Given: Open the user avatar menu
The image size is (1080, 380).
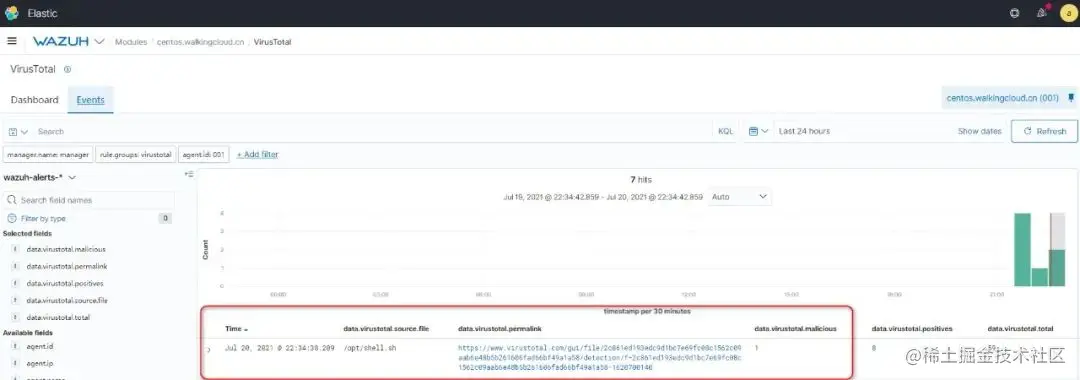Looking at the screenshot, I should pyautogui.click(x=1067, y=13).
